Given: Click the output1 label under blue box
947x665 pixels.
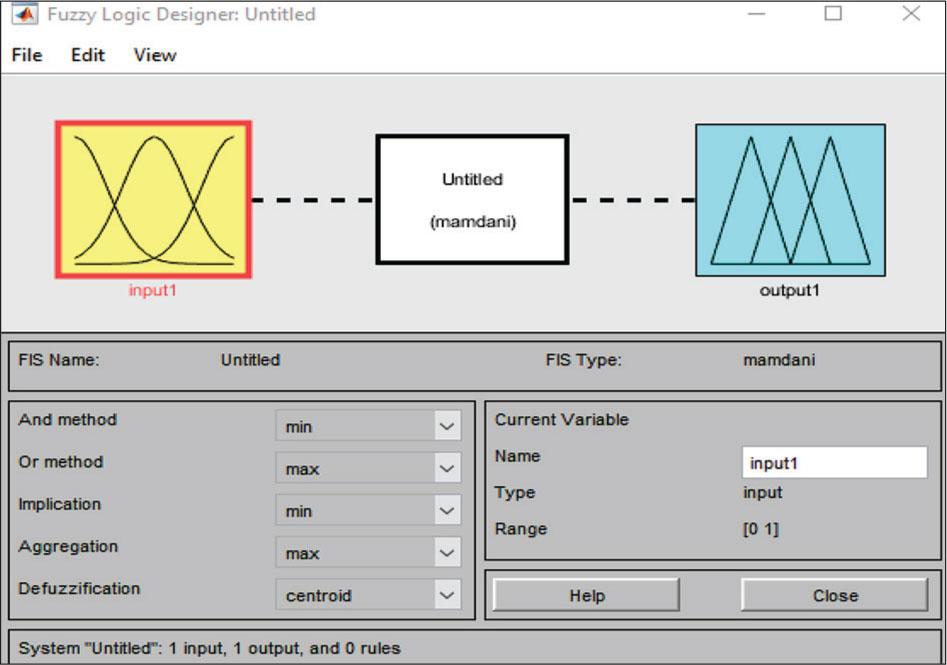Looking at the screenshot, I should [789, 291].
